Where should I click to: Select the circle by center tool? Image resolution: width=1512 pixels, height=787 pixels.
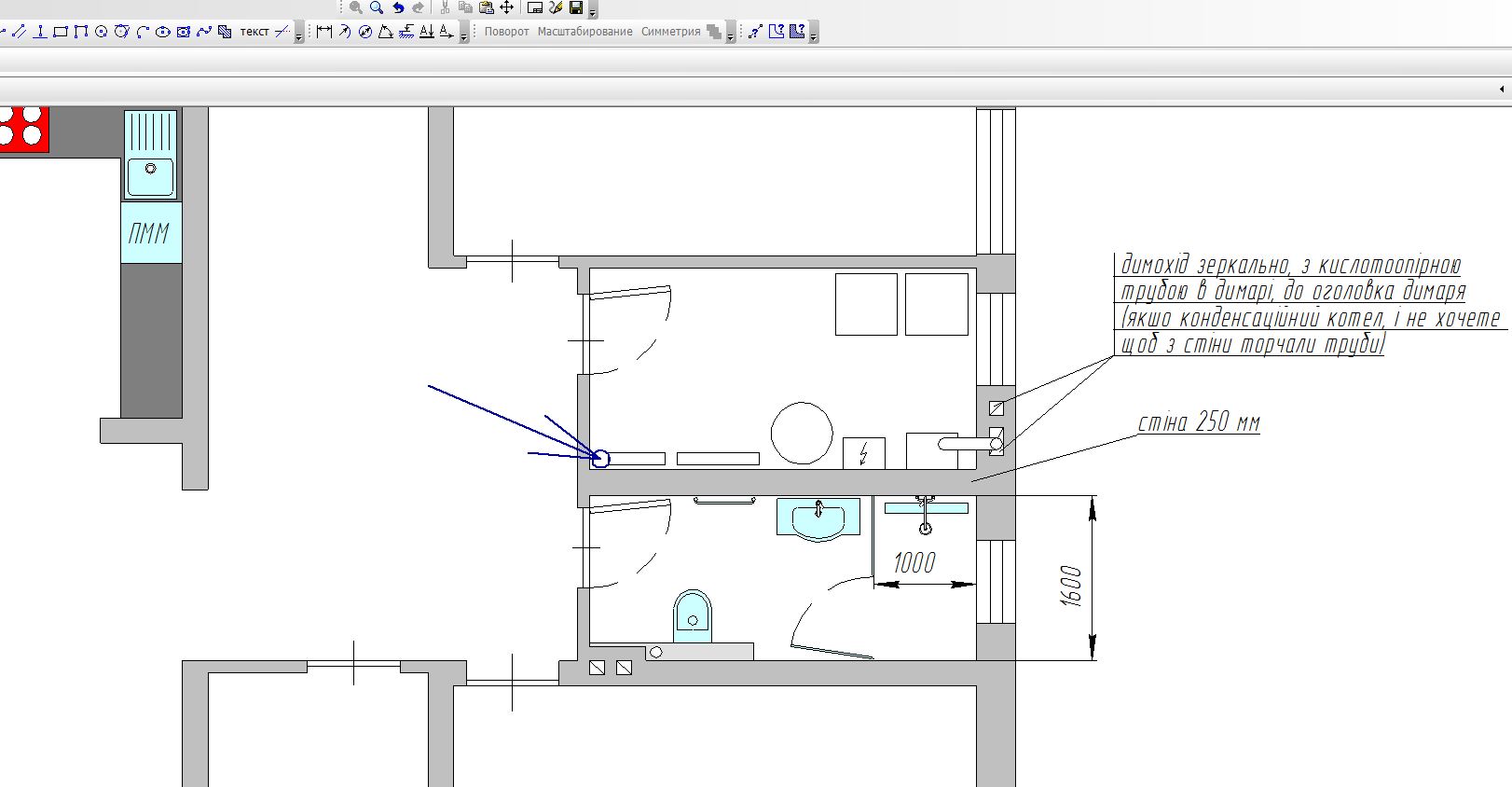coord(102,32)
